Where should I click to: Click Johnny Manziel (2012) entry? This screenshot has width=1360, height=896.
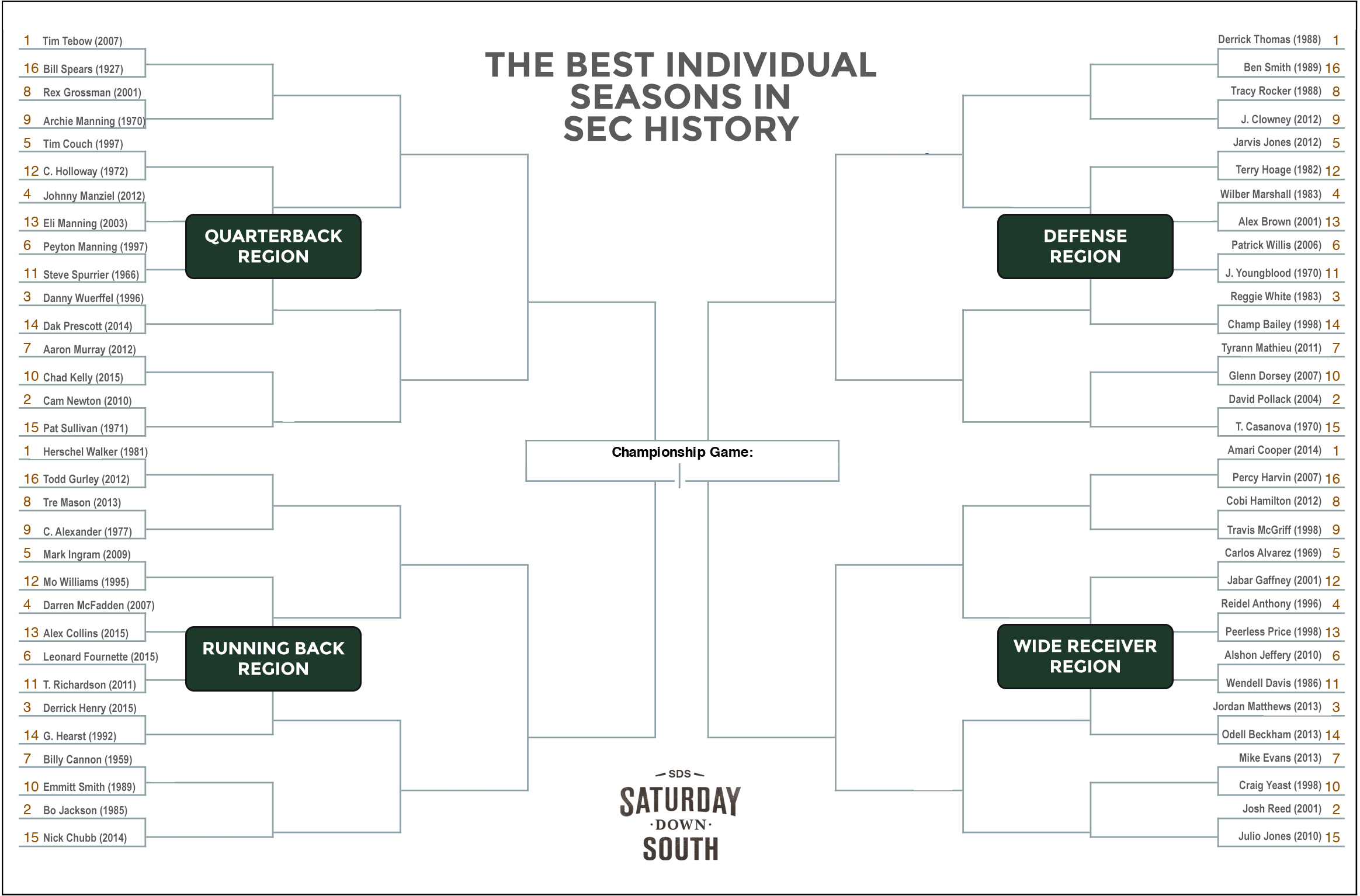pyautogui.click(x=93, y=196)
